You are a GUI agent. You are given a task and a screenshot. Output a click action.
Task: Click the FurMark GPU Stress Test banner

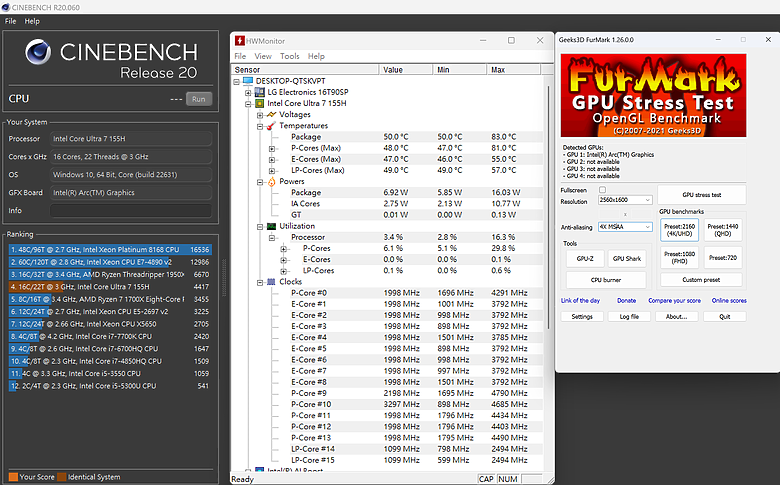(x=653, y=95)
